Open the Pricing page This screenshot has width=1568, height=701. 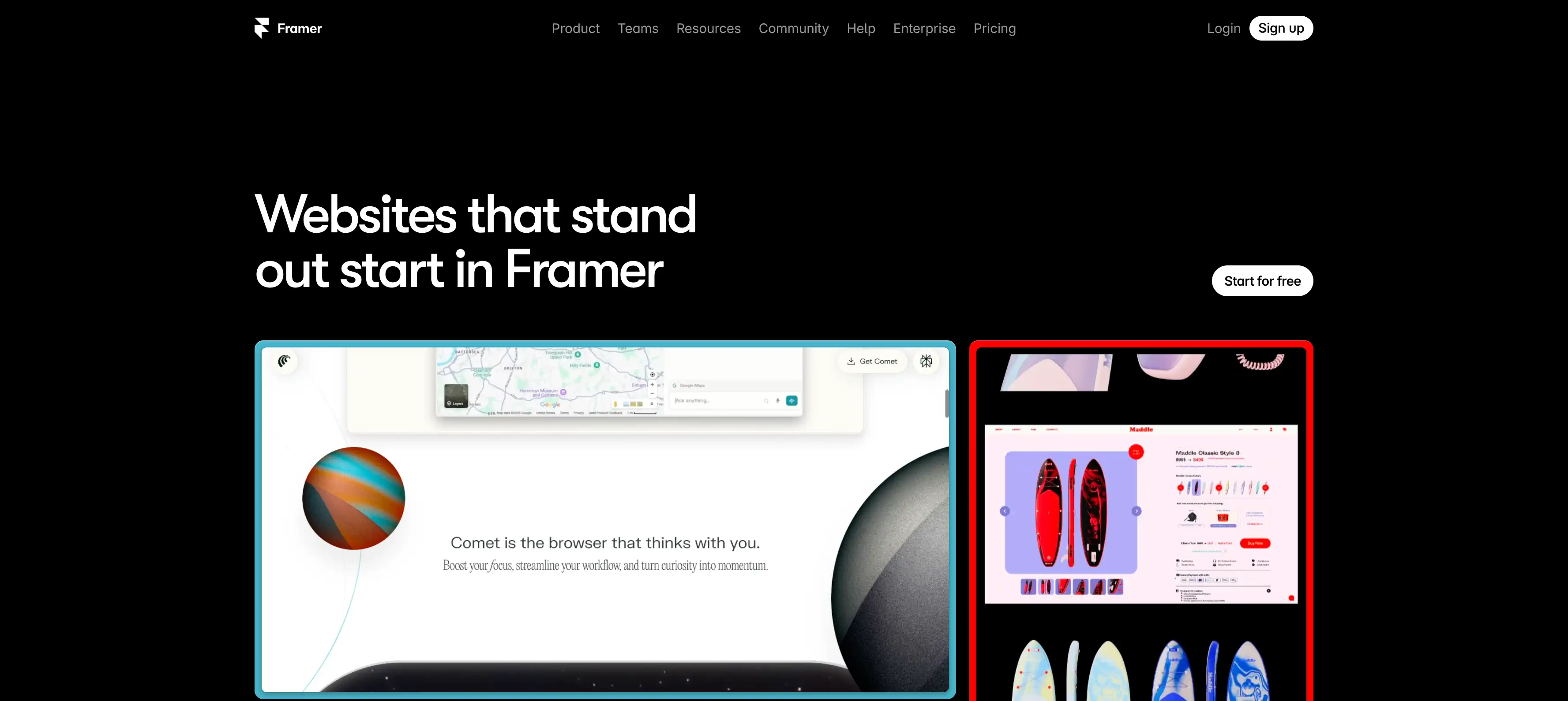(994, 29)
